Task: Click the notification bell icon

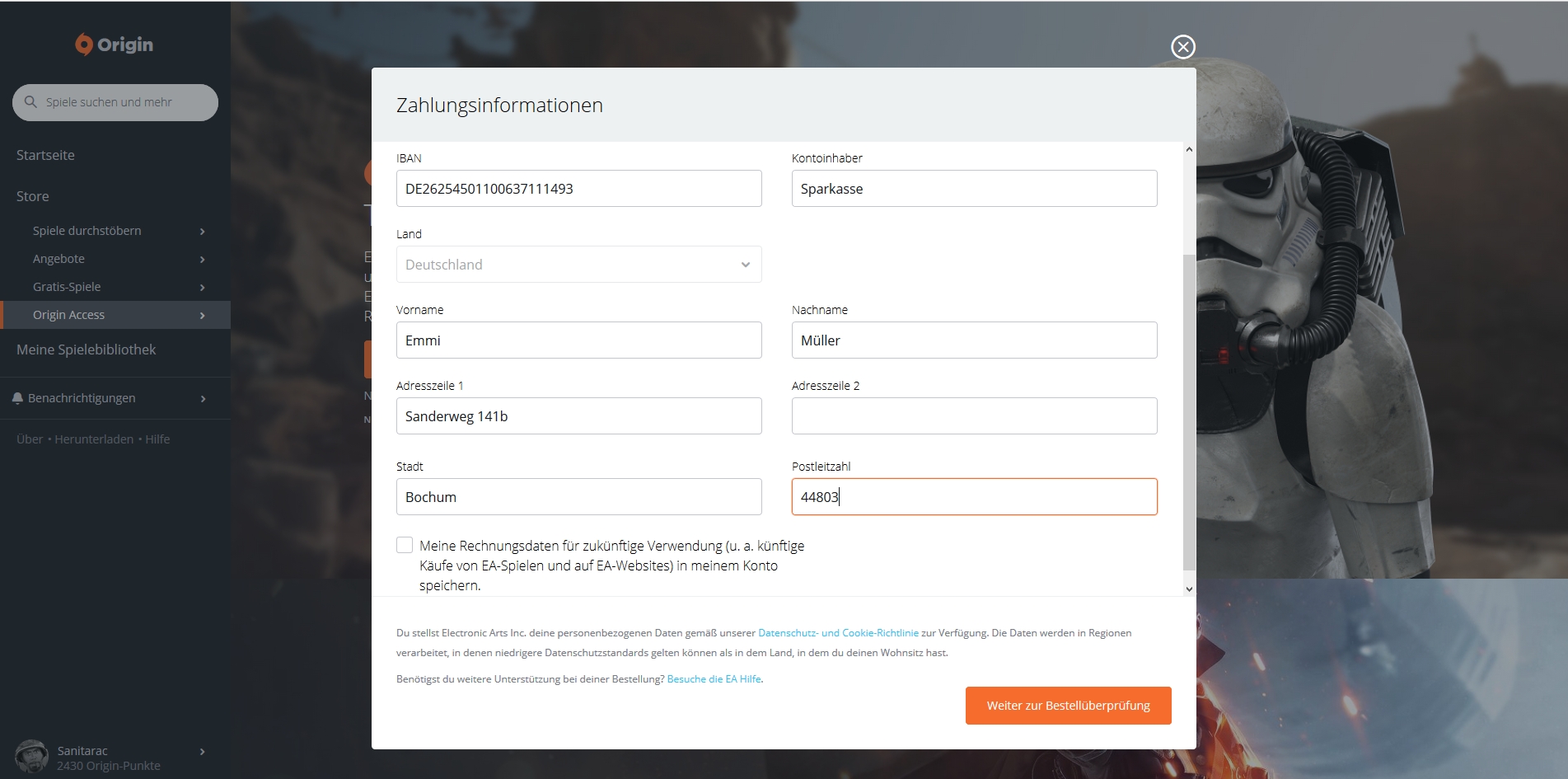Action: tap(17, 398)
